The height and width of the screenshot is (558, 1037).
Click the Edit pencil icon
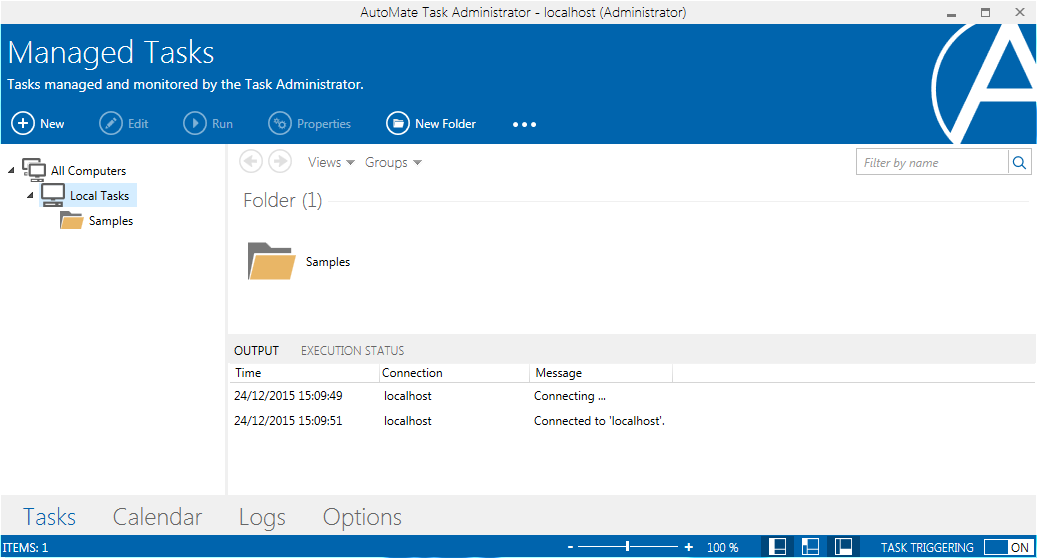pos(110,123)
